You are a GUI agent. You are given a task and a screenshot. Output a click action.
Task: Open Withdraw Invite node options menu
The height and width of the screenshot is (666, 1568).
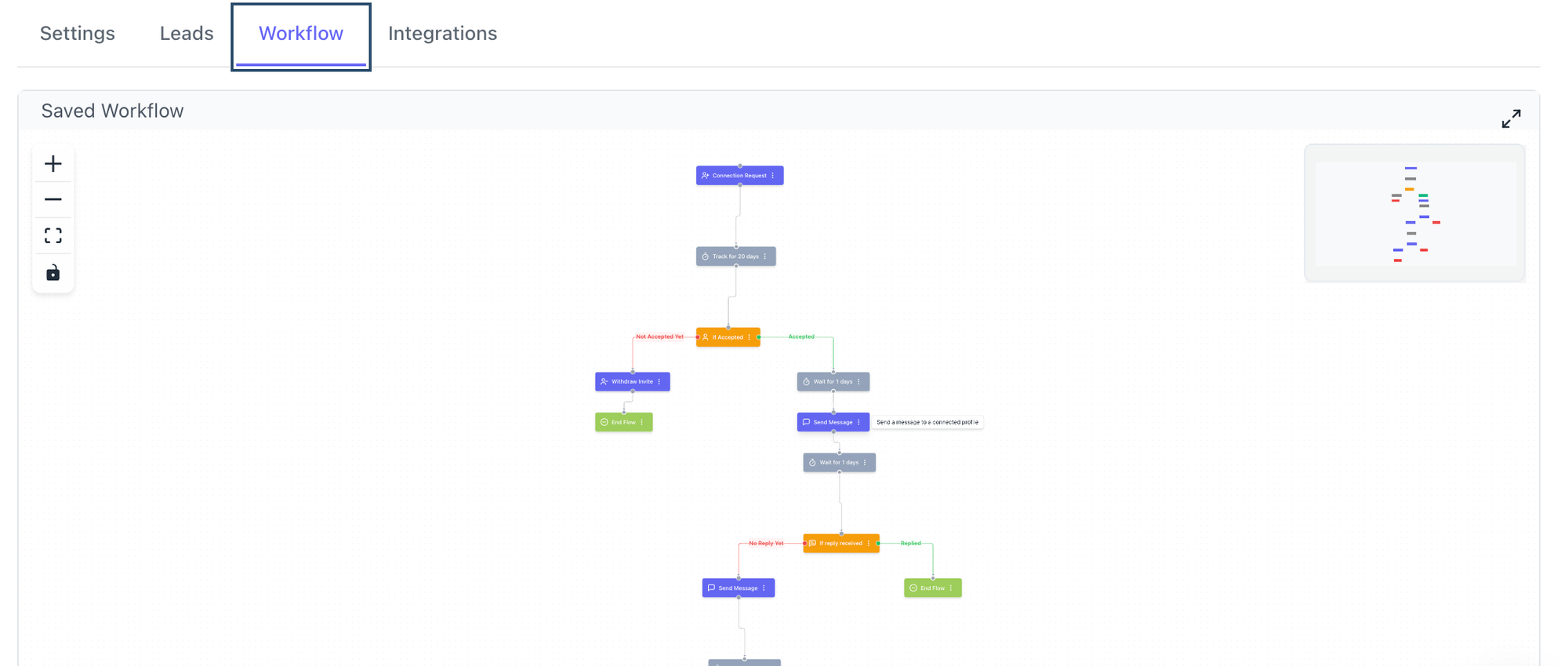click(659, 382)
